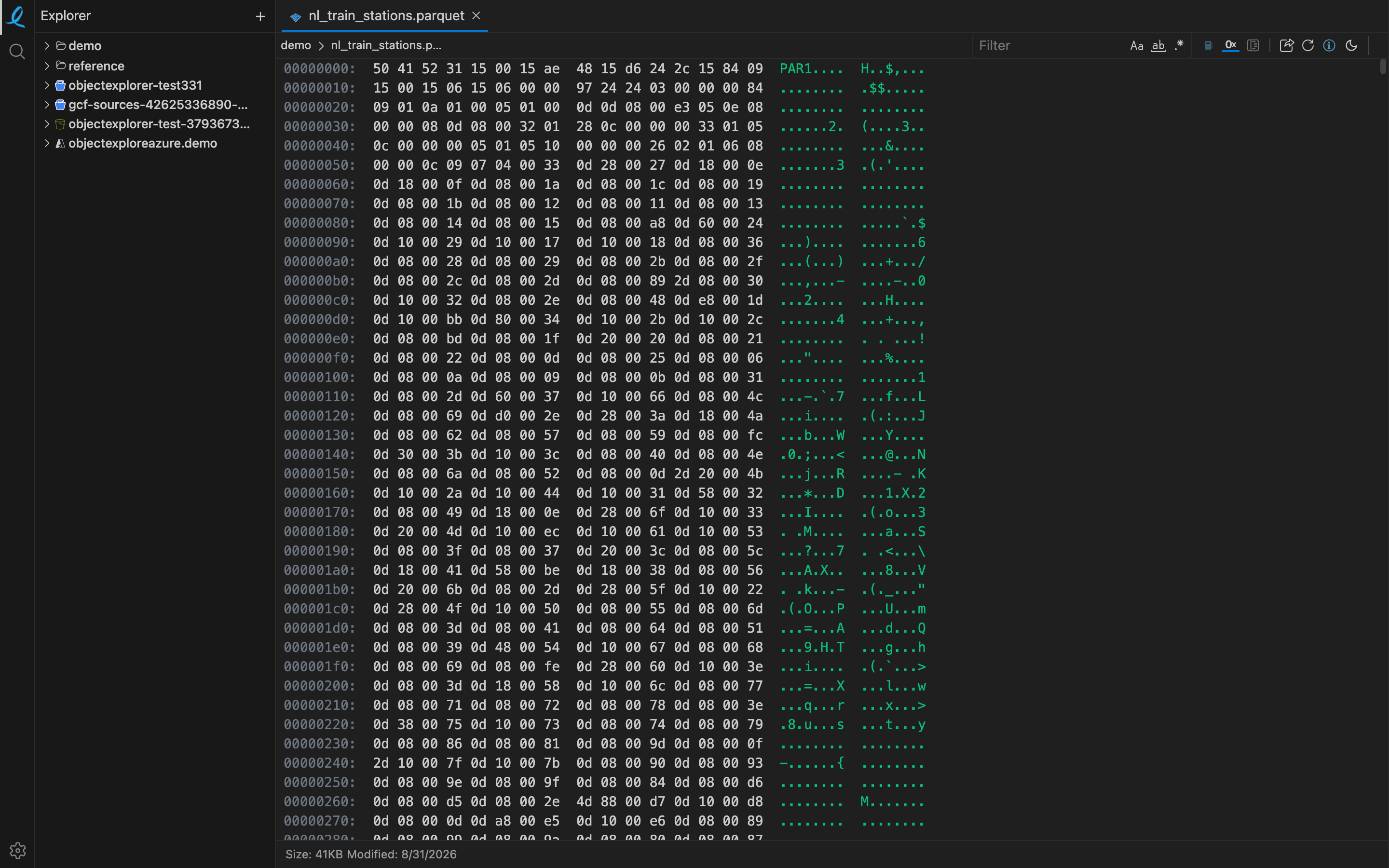Click offset 00000200 row label
Viewport: 1389px width, 868px height.
(x=320, y=686)
